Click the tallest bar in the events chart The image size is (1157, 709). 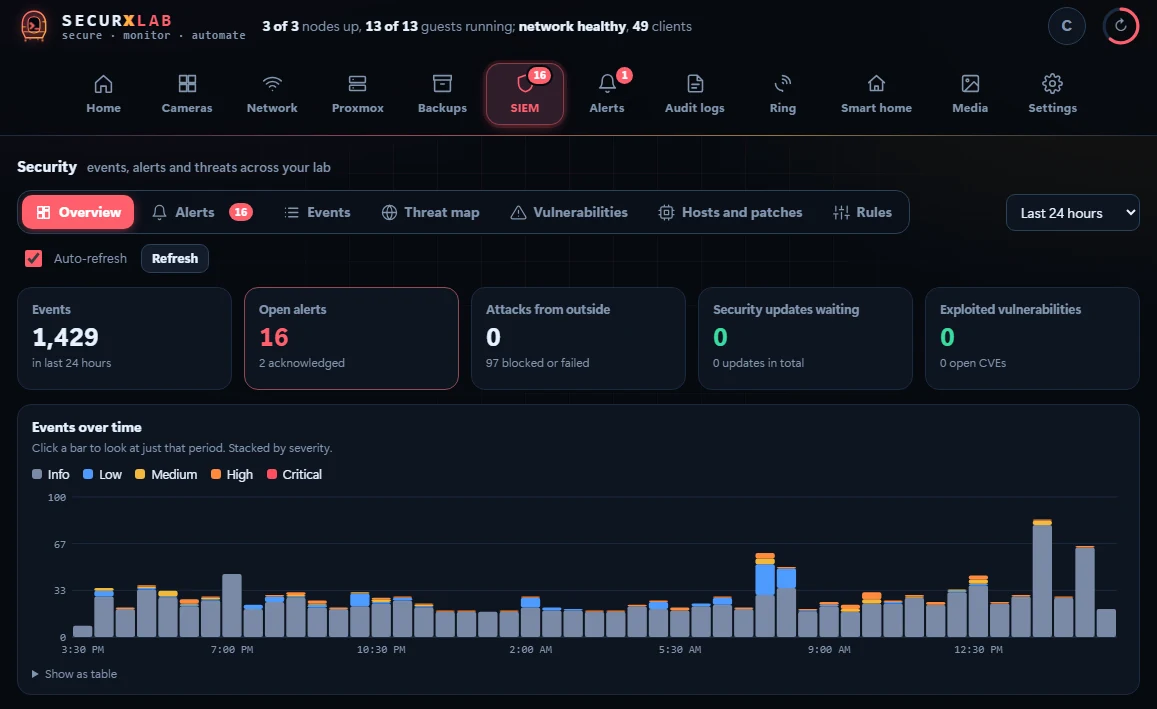[1042, 578]
